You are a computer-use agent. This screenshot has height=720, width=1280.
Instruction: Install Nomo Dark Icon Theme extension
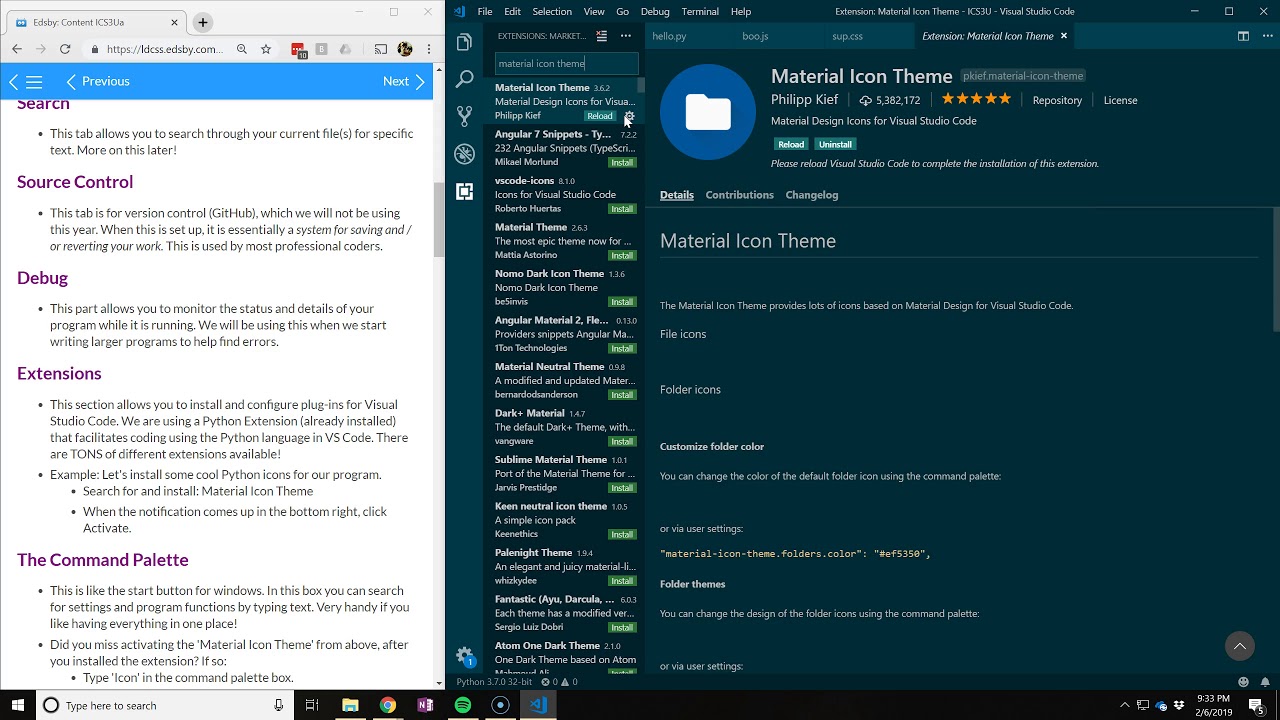click(x=622, y=302)
